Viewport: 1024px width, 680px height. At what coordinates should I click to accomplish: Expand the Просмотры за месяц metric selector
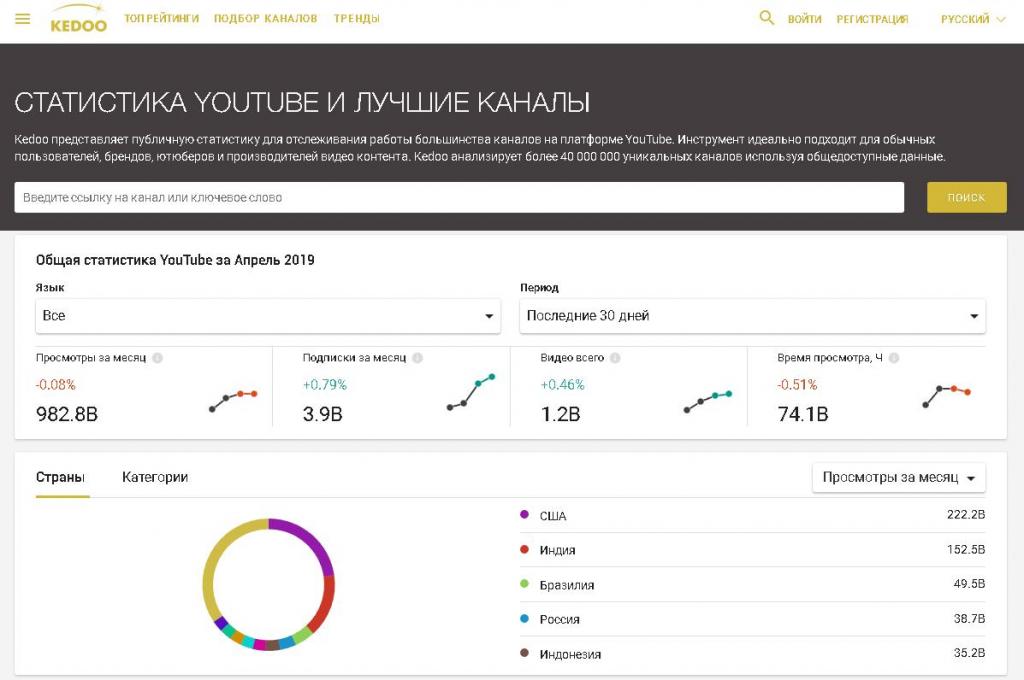pos(899,478)
